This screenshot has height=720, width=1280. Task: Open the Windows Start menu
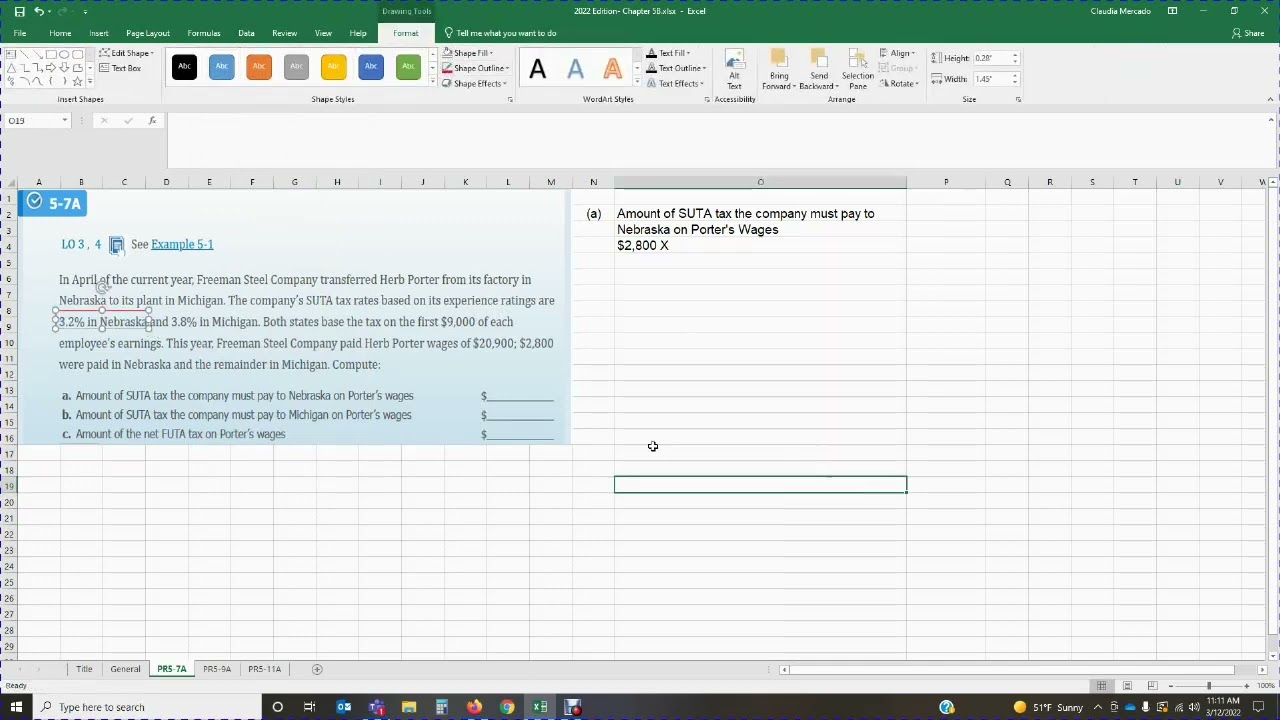click(17, 707)
